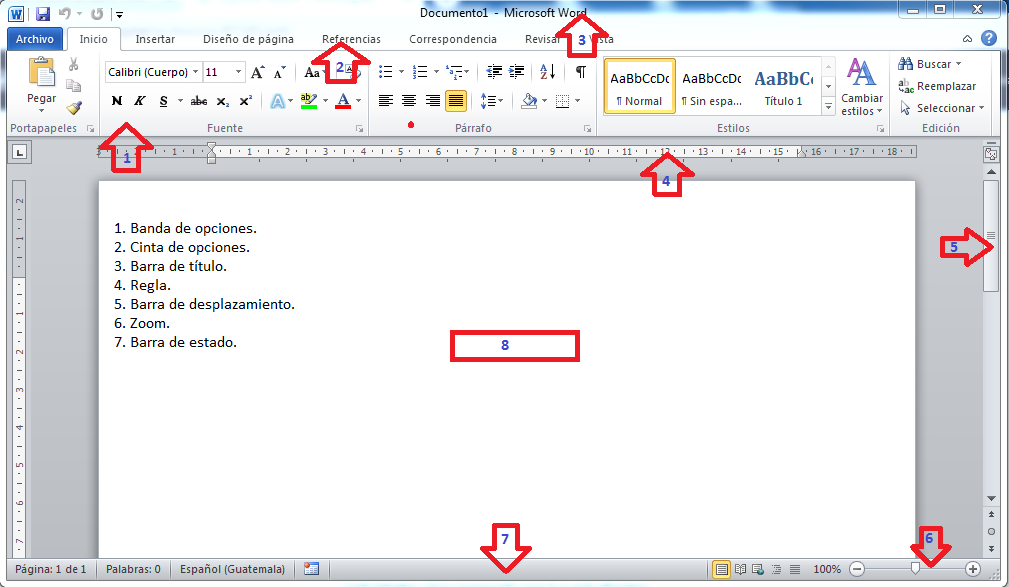Open the font size dropdown
The width and height of the screenshot is (1009, 587).
point(239,72)
